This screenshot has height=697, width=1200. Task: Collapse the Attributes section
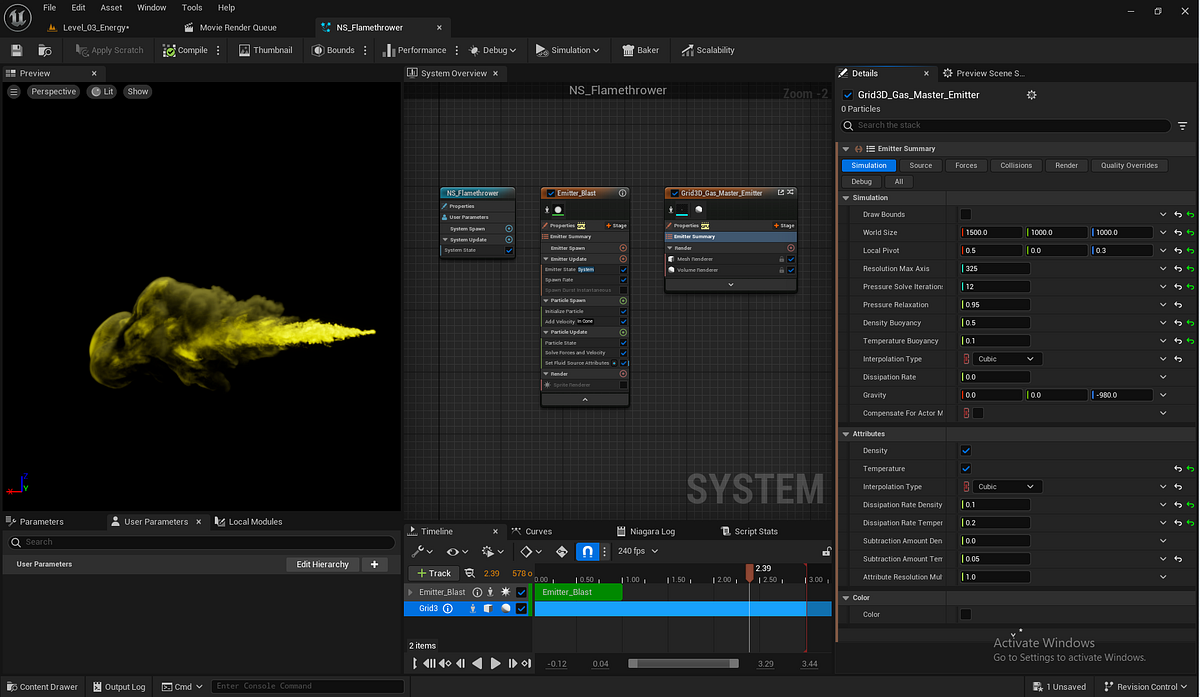point(845,434)
